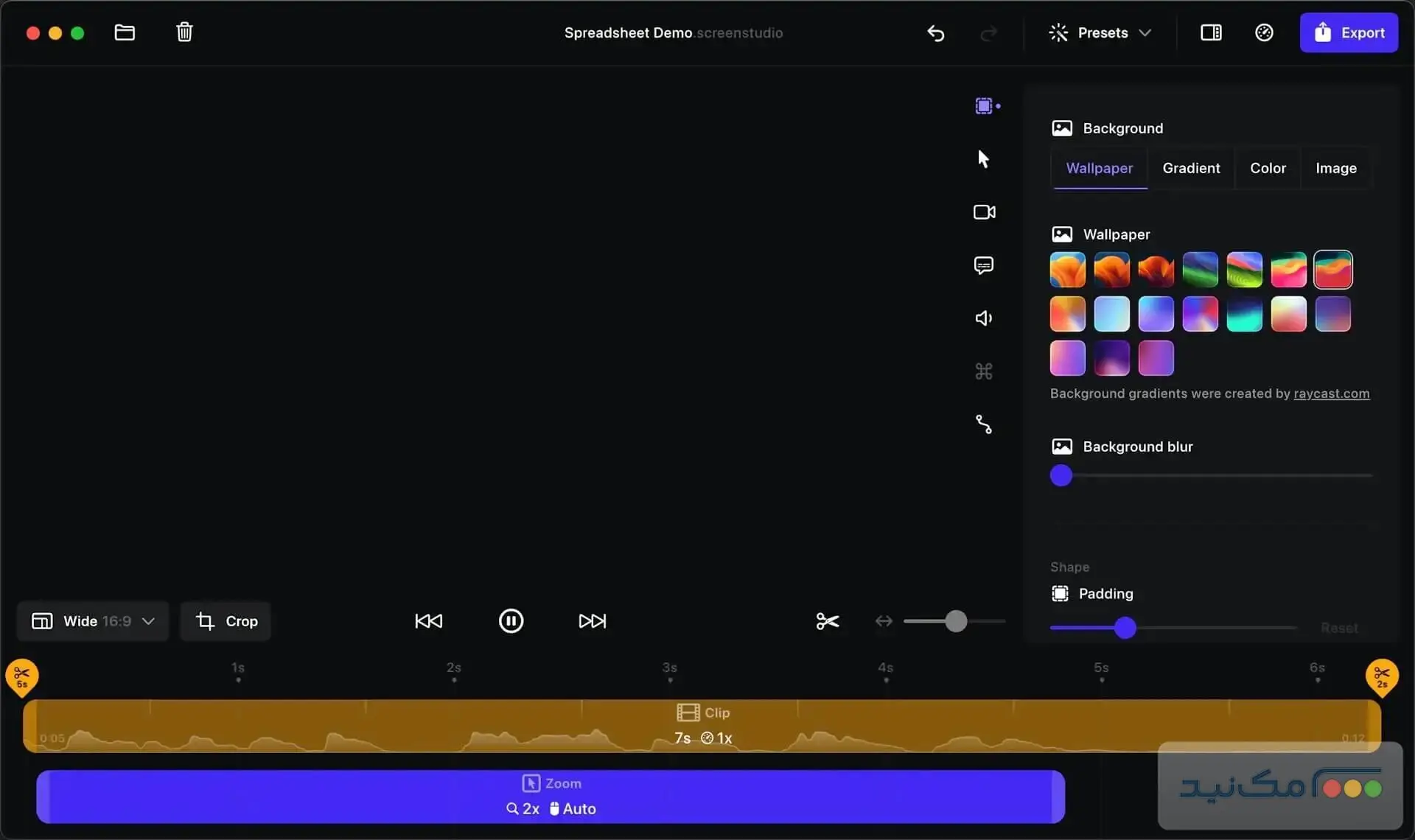
Task: Toggle the side-by-side preview layout icon
Action: click(1210, 32)
